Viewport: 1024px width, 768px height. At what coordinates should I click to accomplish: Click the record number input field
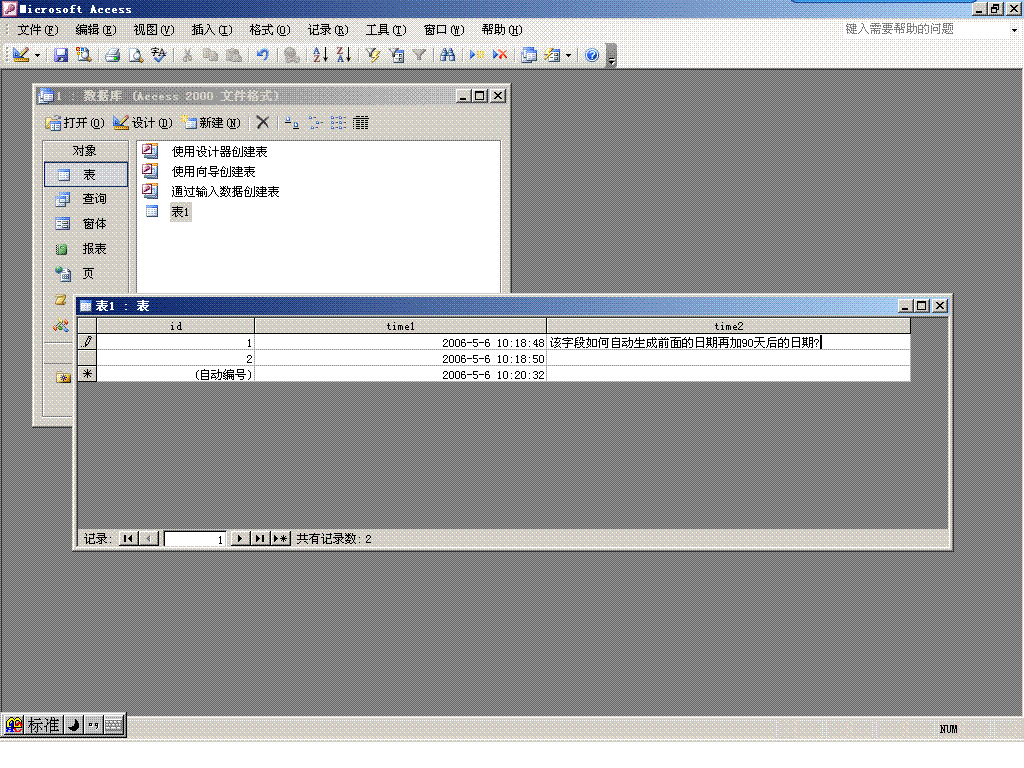click(195, 539)
